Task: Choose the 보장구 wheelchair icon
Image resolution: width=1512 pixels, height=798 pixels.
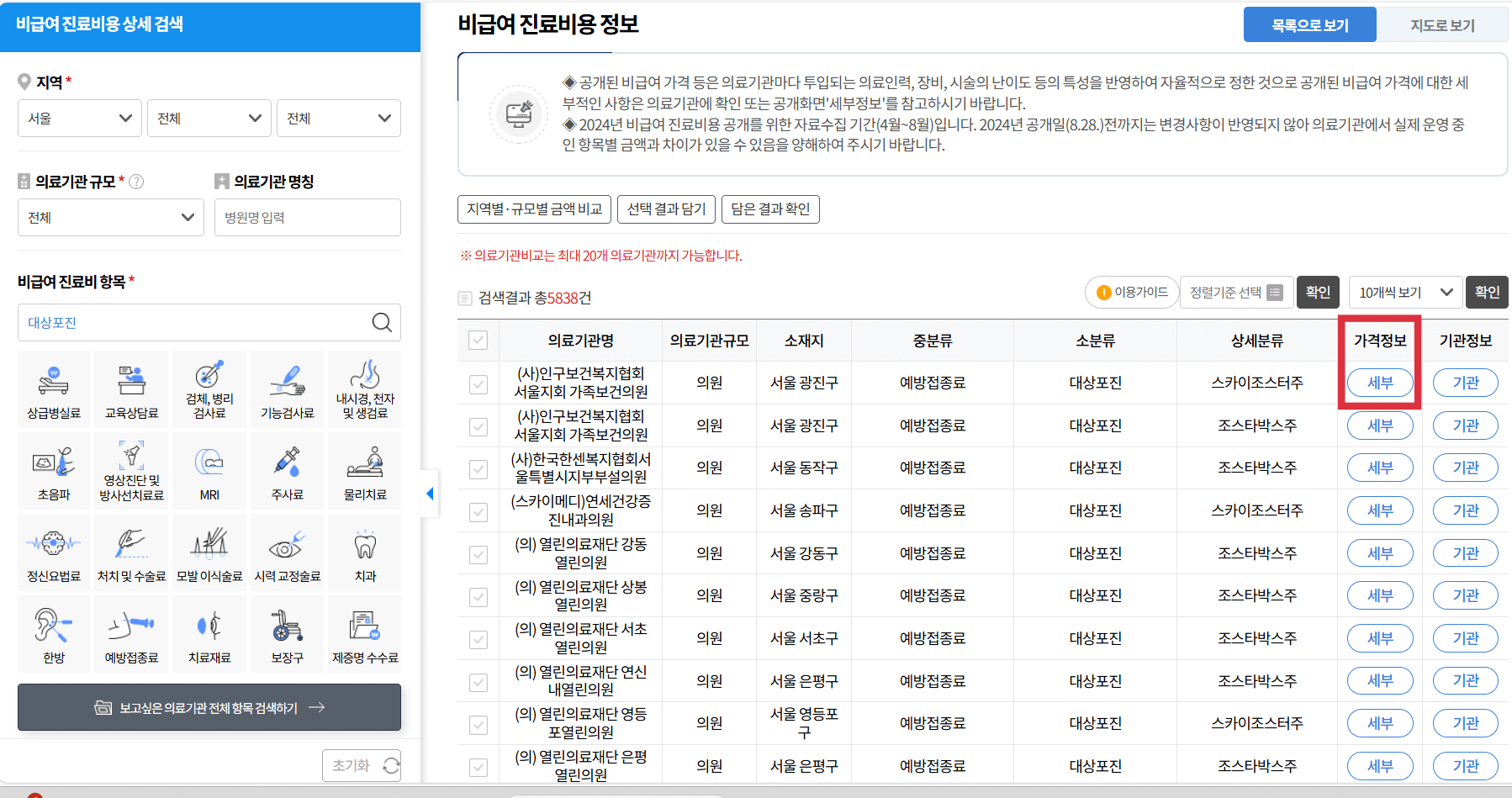Action: click(x=287, y=634)
